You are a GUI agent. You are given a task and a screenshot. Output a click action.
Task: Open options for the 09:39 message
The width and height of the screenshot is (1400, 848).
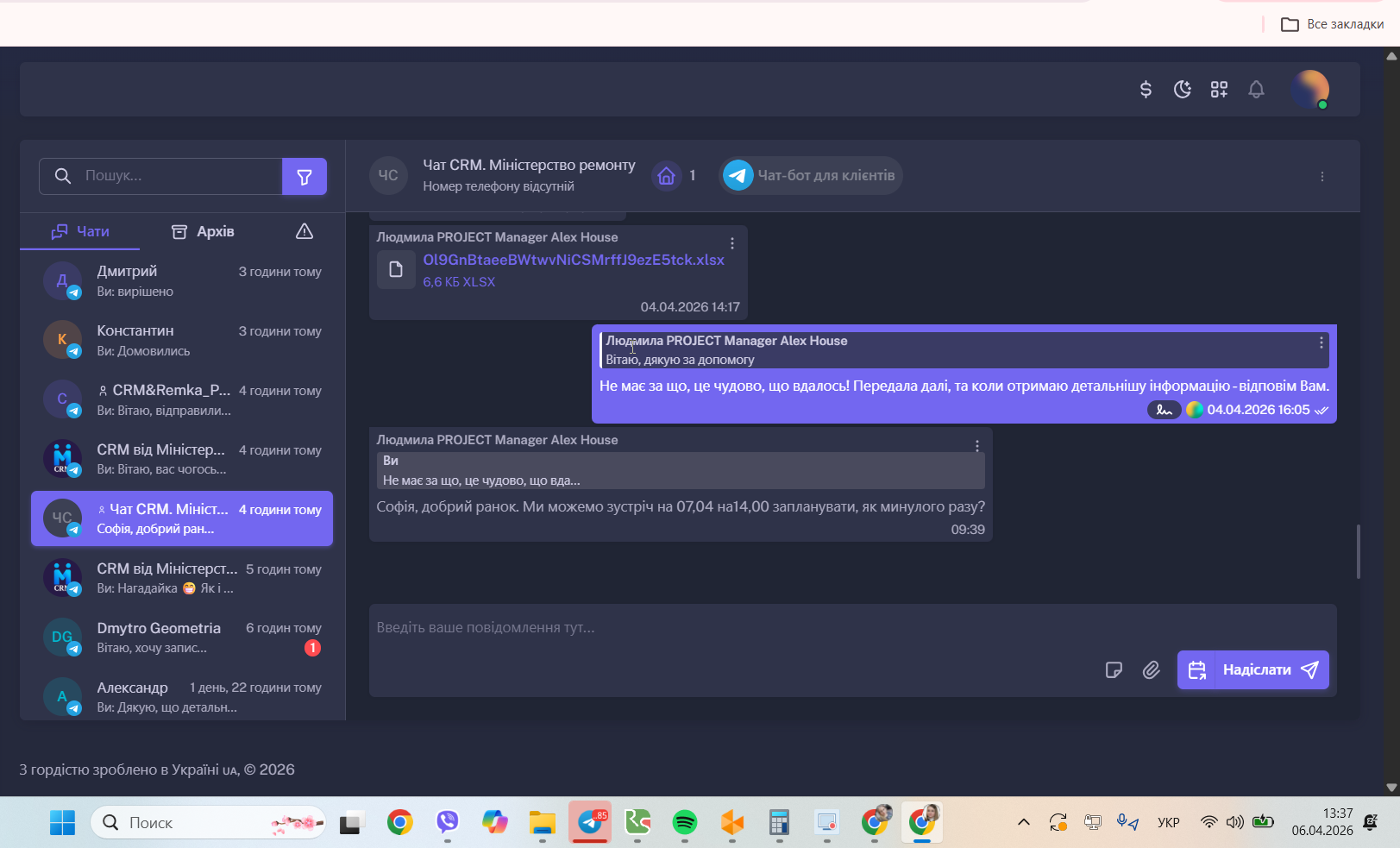977,446
